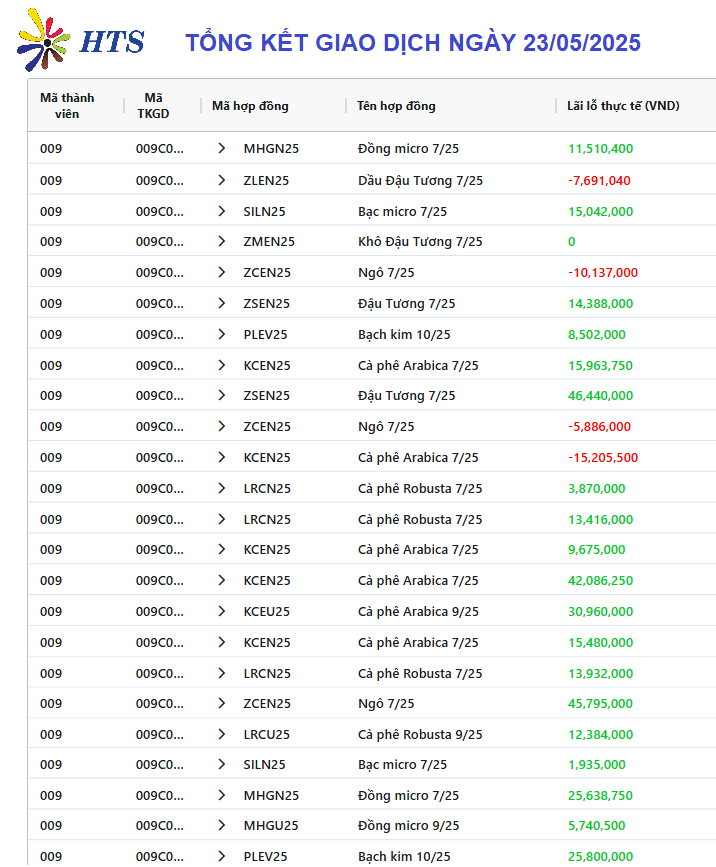Viewport: 716px width, 867px height.
Task: Select the loss value -15,205,500
Action: click(603, 458)
